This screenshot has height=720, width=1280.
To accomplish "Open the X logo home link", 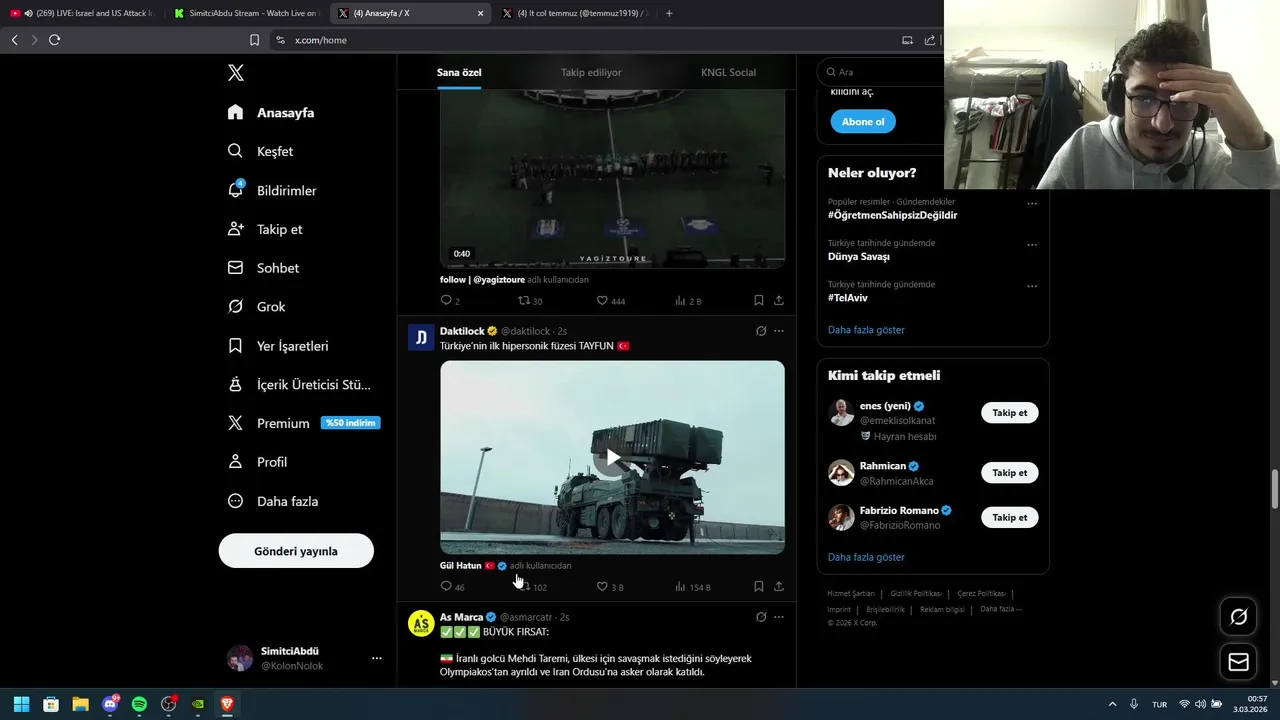I will pos(236,73).
